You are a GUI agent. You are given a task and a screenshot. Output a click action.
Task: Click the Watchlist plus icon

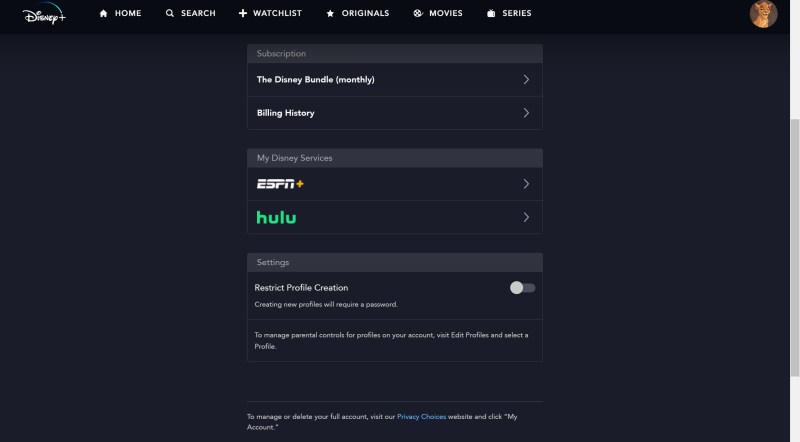click(243, 13)
